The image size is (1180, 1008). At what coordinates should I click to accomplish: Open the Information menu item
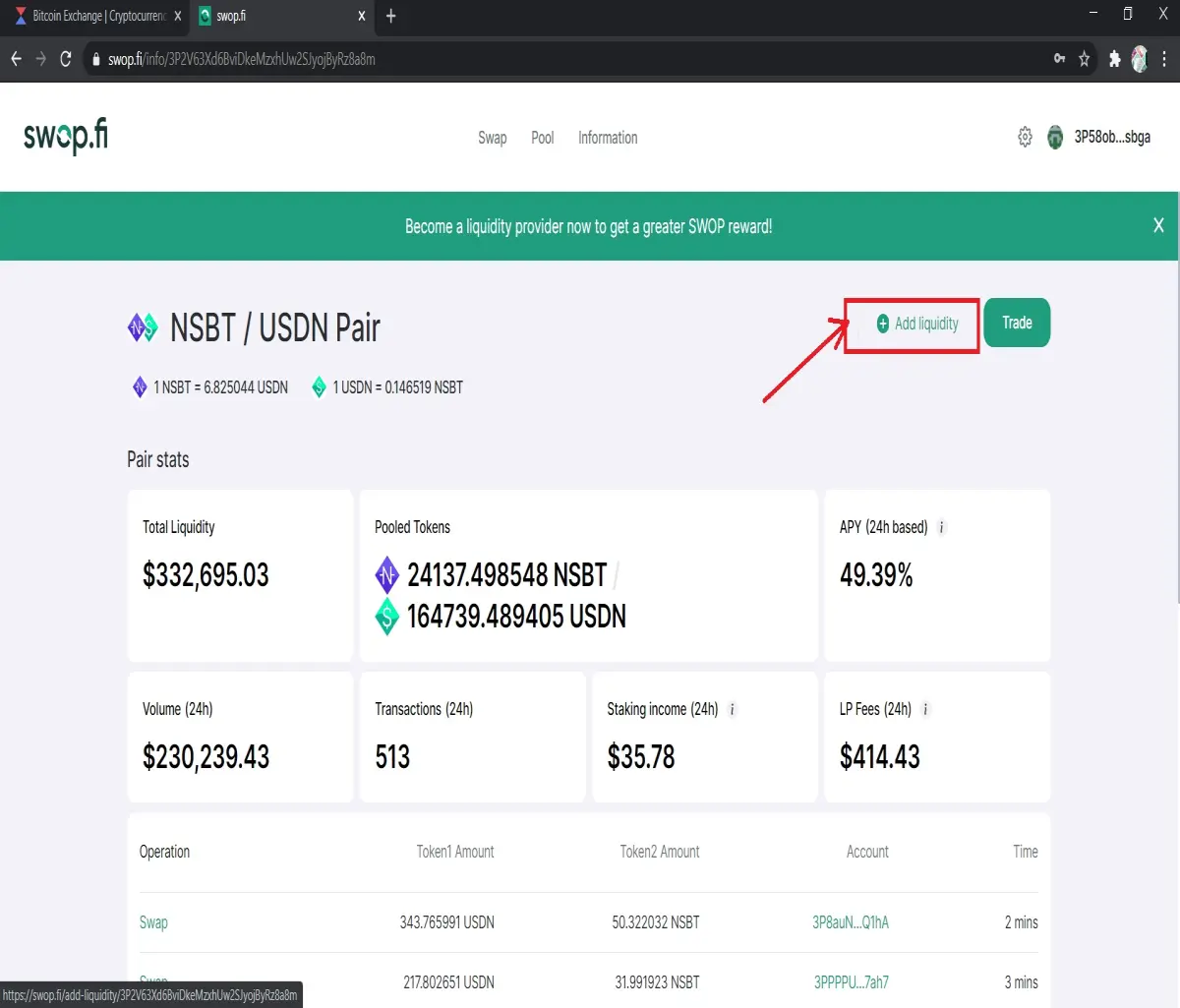pos(608,138)
